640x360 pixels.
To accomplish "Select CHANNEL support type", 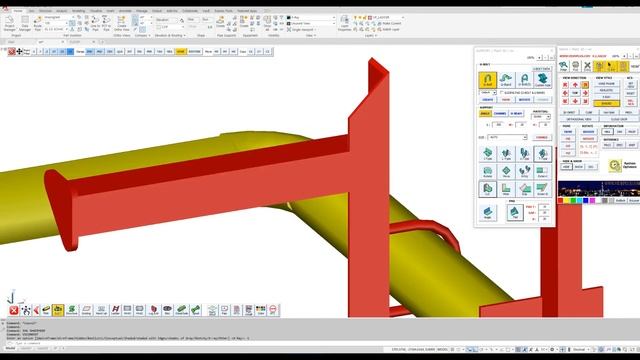I will pos(500,113).
